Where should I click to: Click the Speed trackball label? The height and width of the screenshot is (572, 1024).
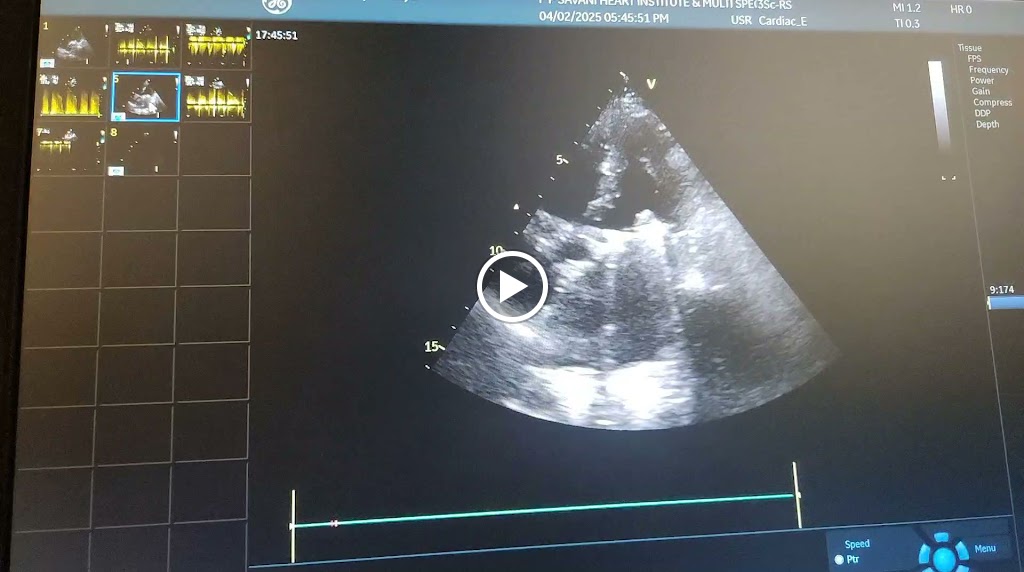click(x=857, y=544)
